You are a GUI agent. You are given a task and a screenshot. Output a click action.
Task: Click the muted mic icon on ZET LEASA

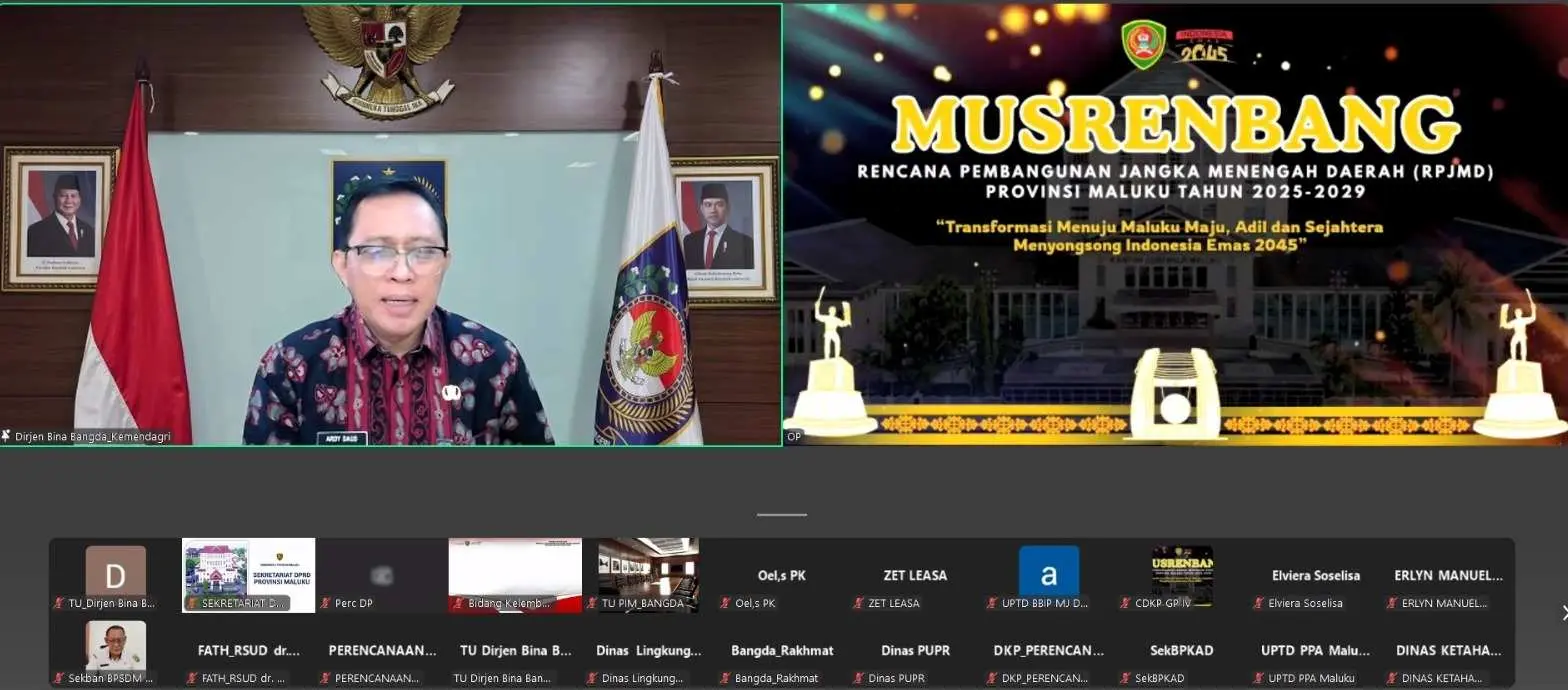[858, 603]
